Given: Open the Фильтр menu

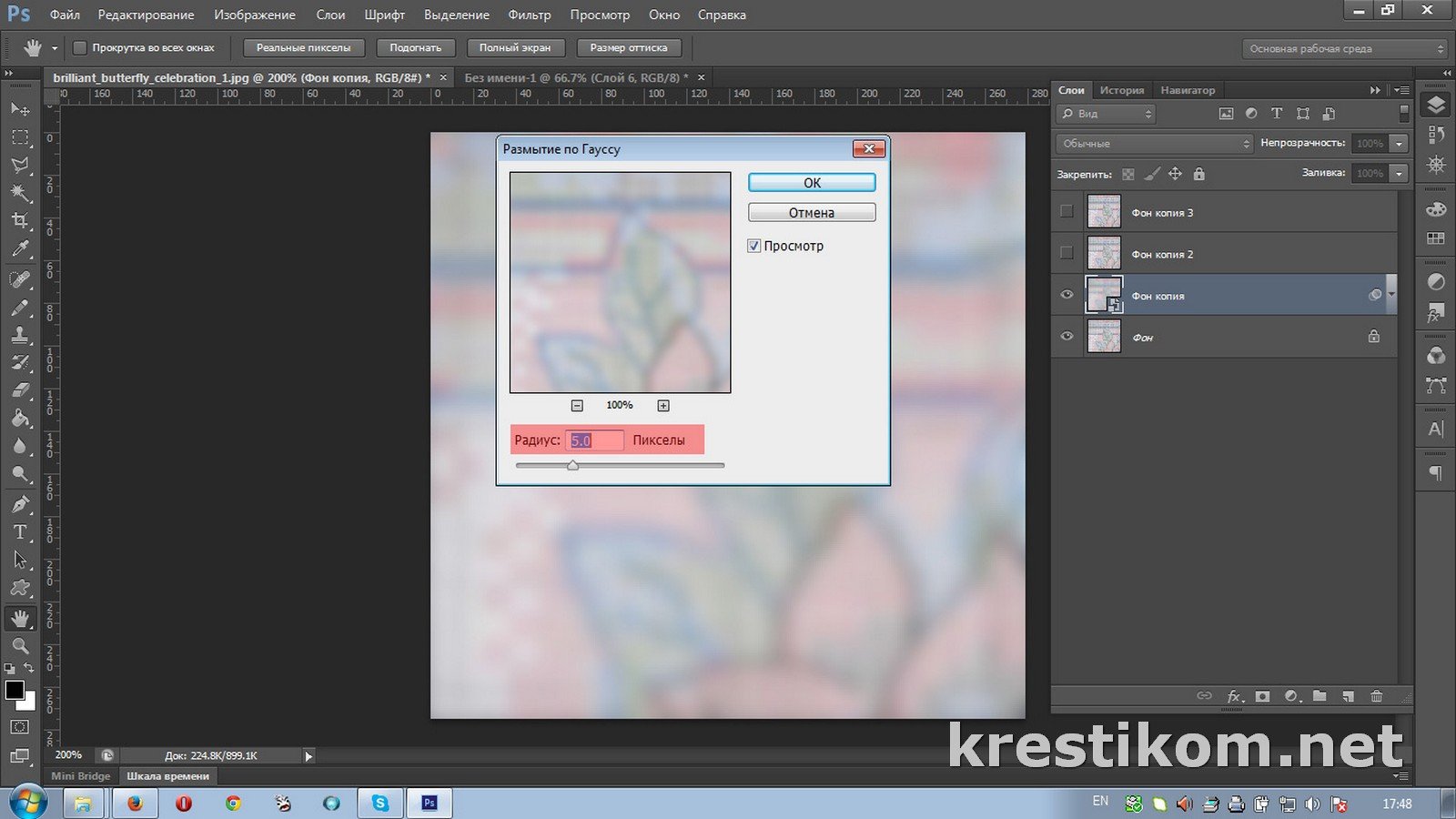Looking at the screenshot, I should pos(529,15).
